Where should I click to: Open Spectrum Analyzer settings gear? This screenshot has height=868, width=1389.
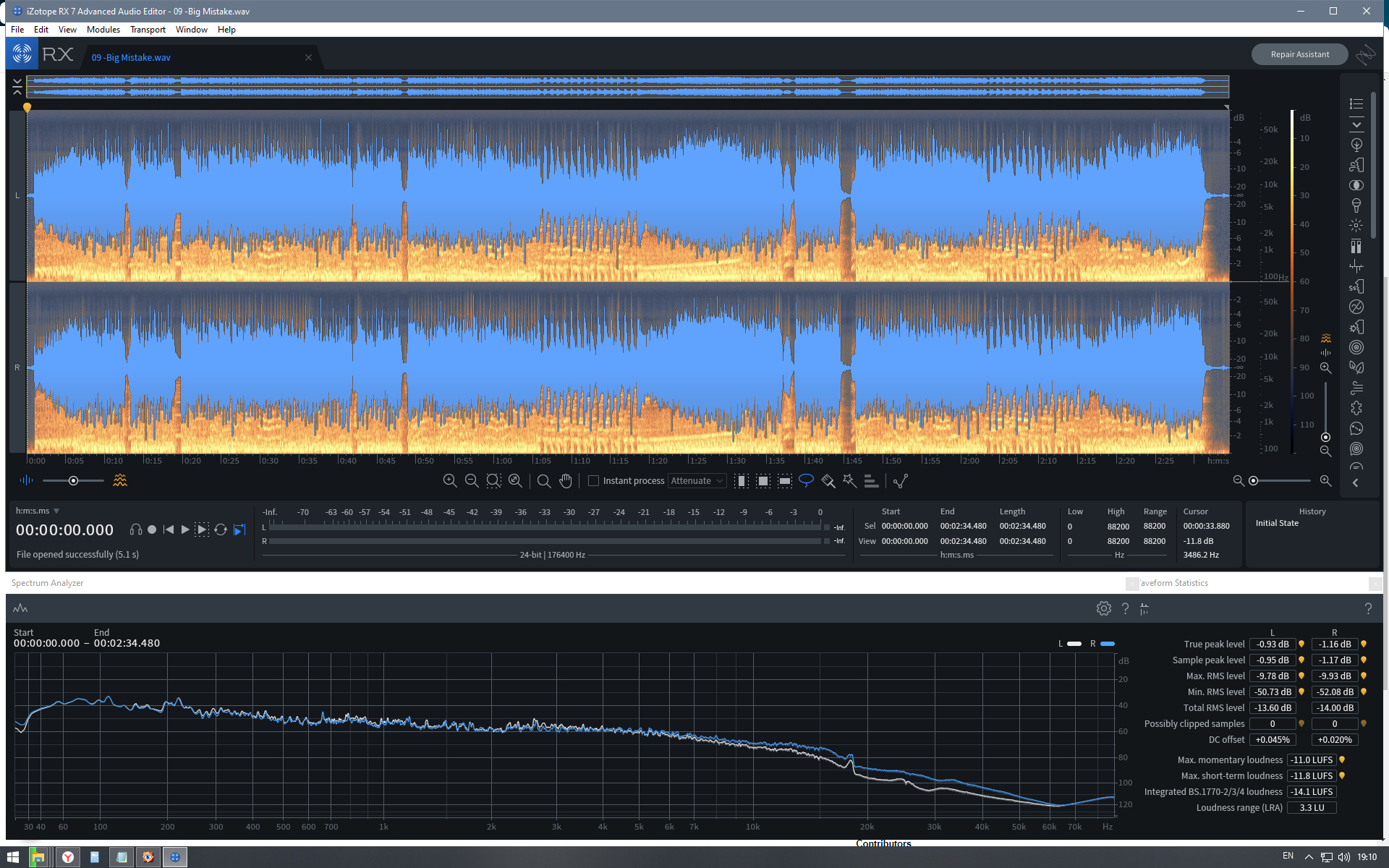1103,608
